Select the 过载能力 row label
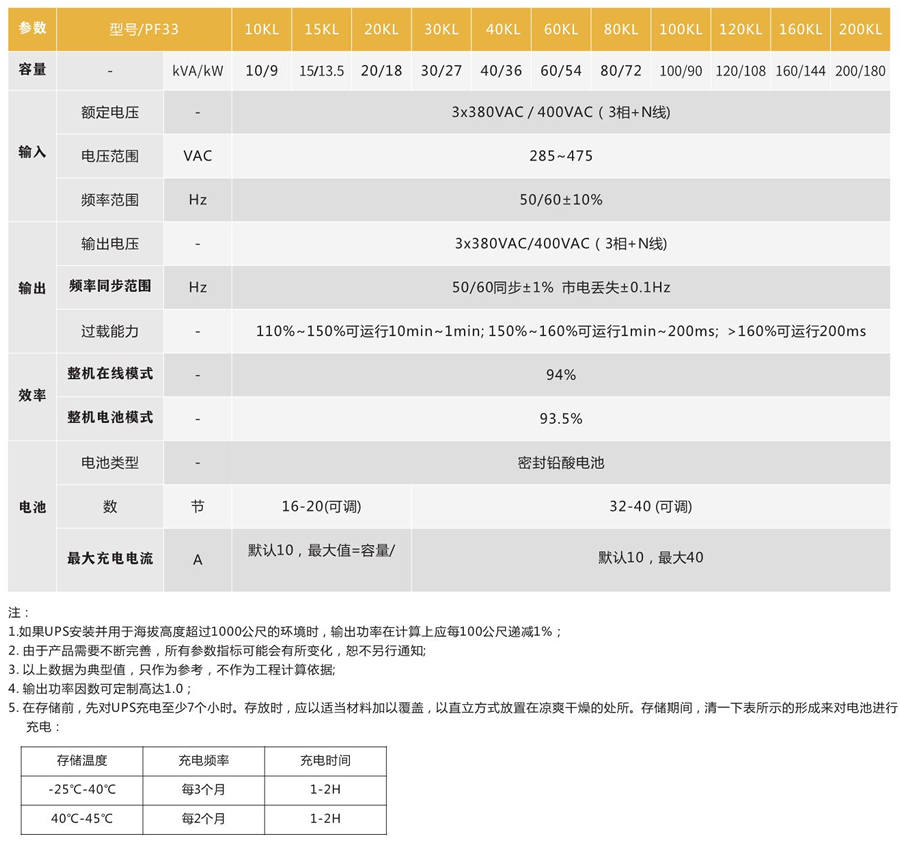This screenshot has width=900, height=852. (109, 331)
